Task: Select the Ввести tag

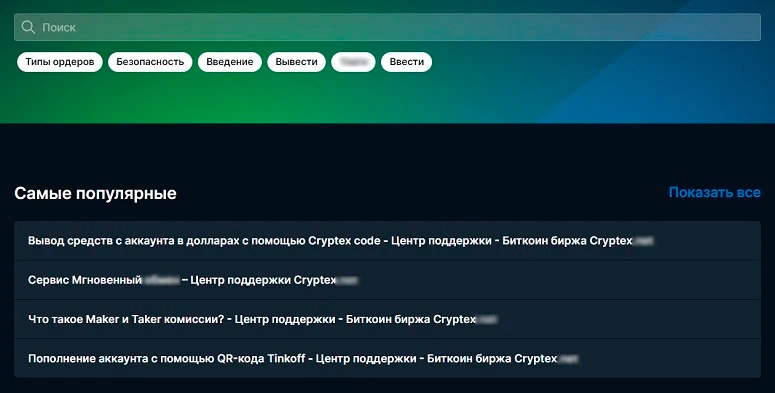Action: pyautogui.click(x=407, y=62)
